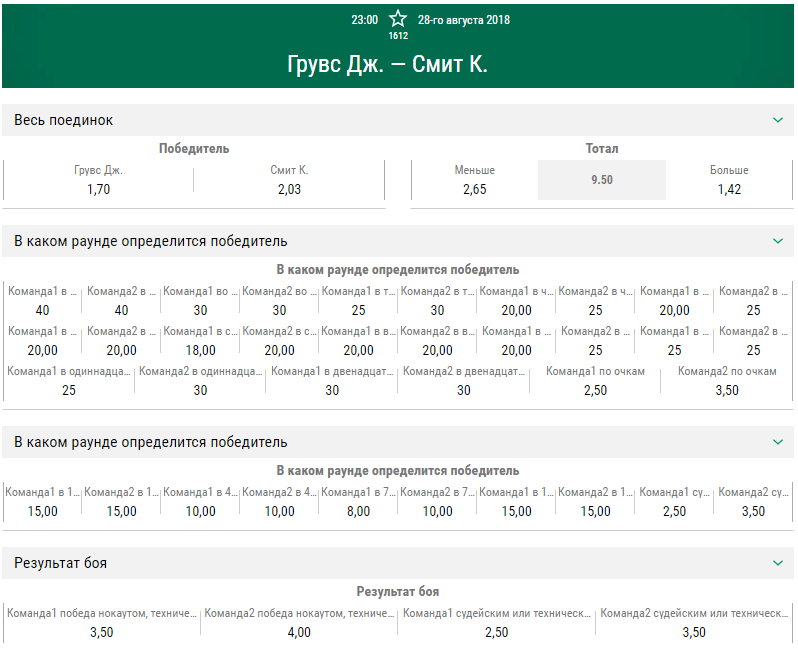Choose Команда2 в 4... odds 10,00
The width and height of the screenshot is (798, 651).
coord(279,502)
